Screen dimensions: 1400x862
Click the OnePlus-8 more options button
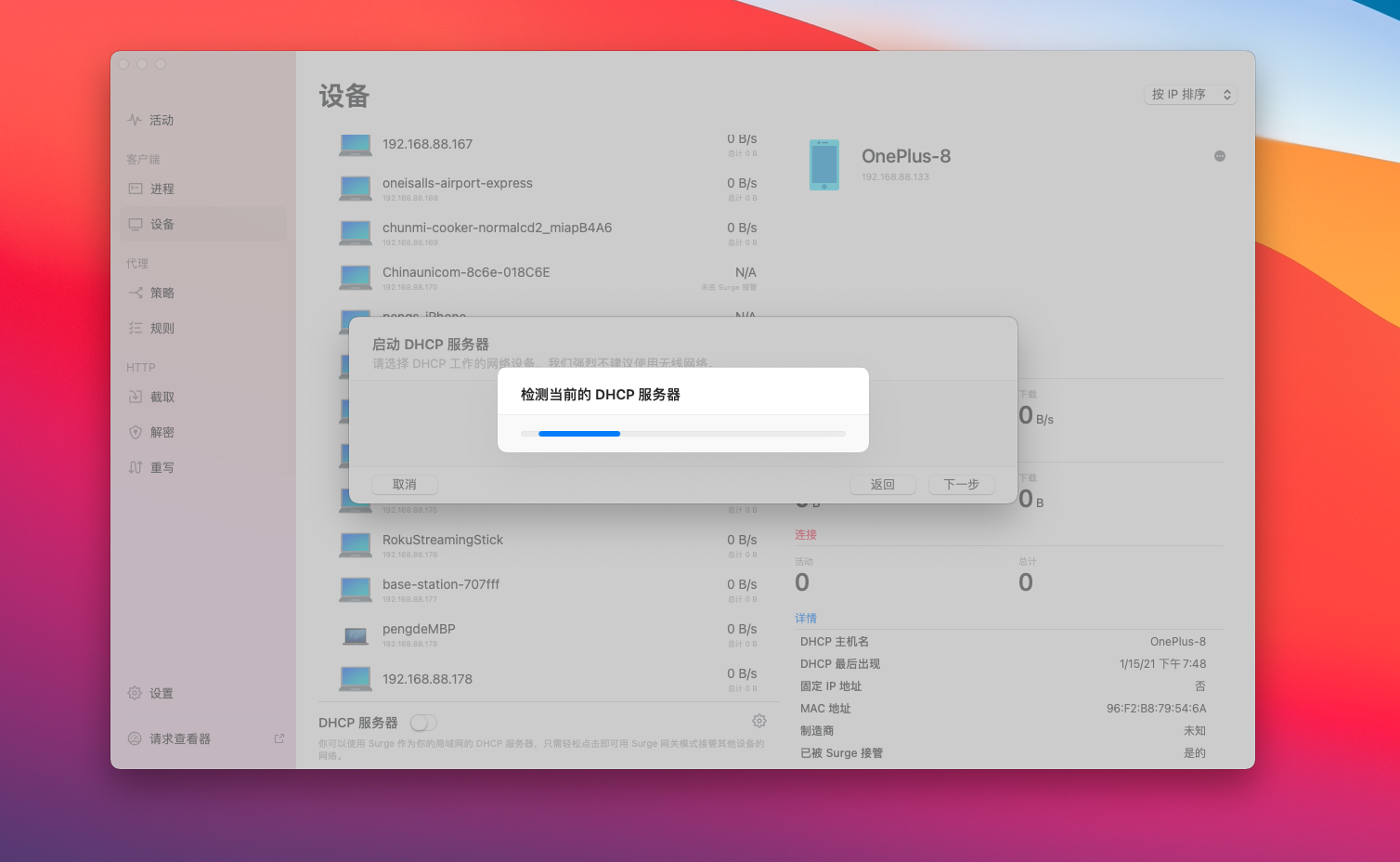point(1219,156)
